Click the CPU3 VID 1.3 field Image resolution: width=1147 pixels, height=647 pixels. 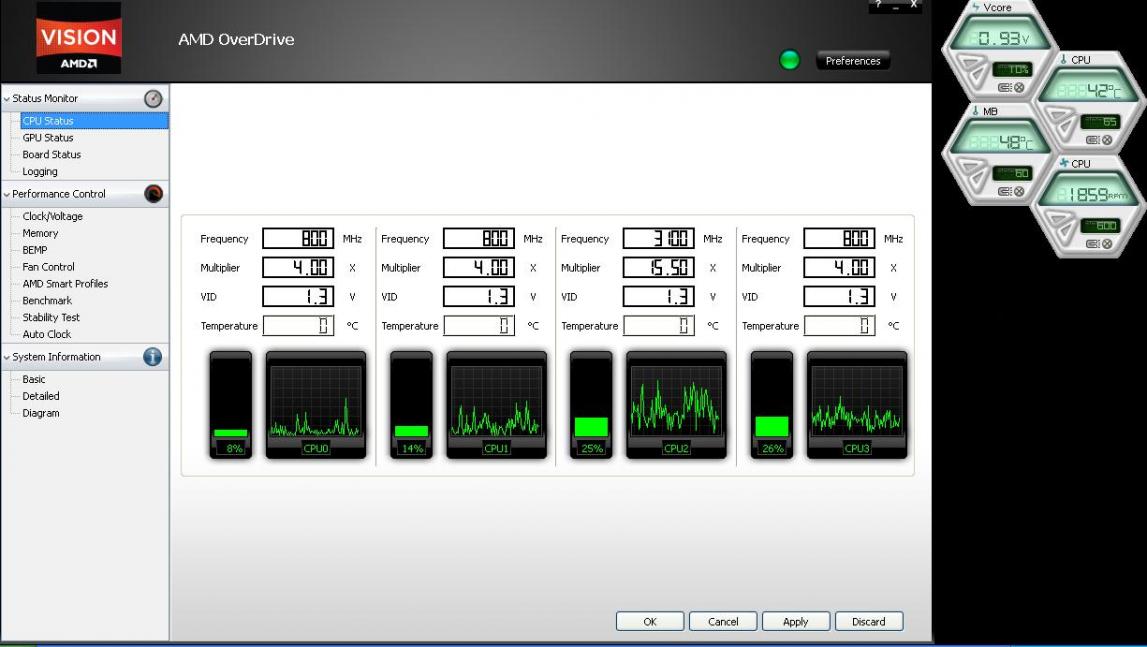pyautogui.click(x=839, y=296)
